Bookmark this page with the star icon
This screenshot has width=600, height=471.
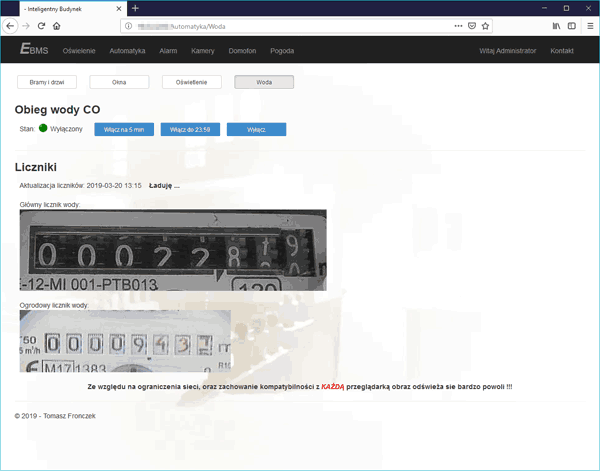(x=487, y=25)
